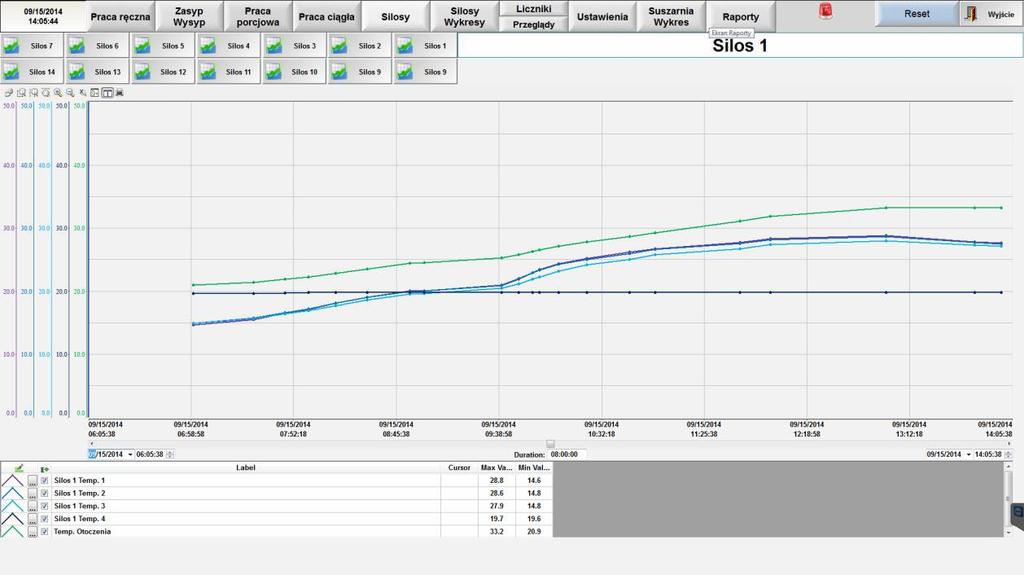Screen dimensions: 1024x575
Task: Click the pen edit icon in legend header
Action: [18, 468]
